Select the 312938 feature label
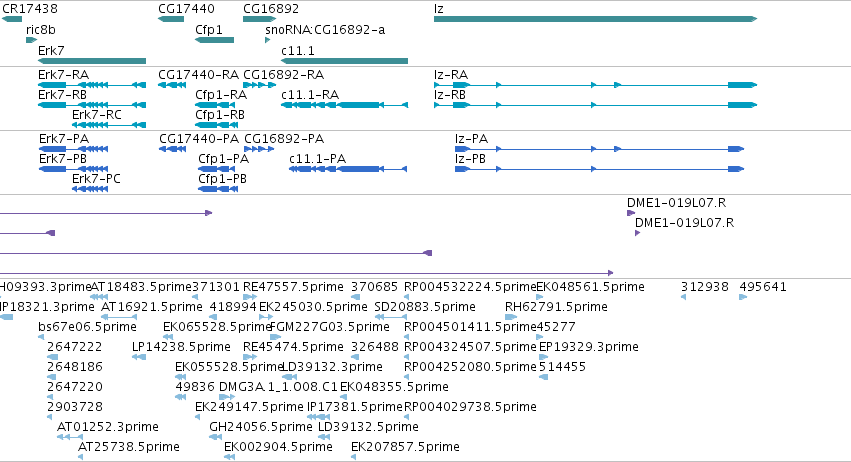The height and width of the screenshot is (462, 851). point(705,287)
